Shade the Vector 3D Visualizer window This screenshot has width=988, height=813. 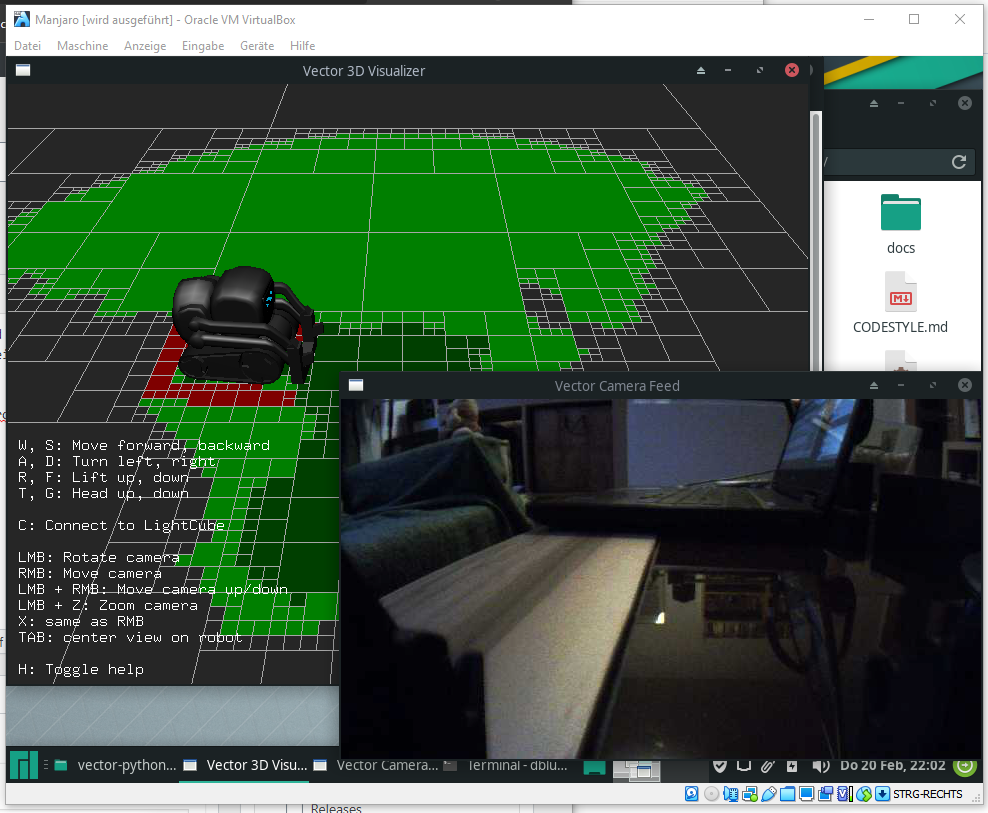click(x=701, y=71)
